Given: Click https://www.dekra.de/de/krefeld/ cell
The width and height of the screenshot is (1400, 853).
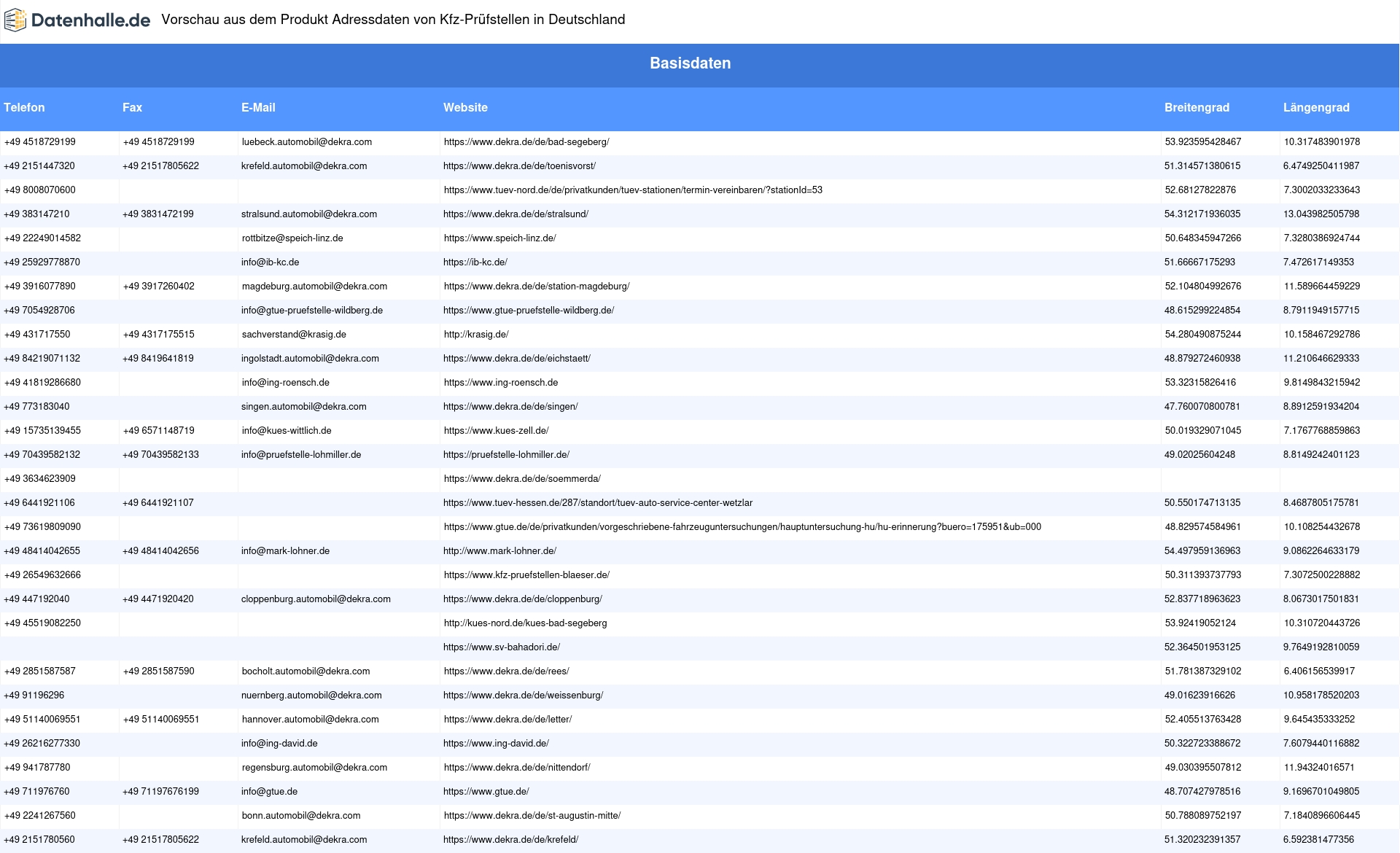Looking at the screenshot, I should pos(510,840).
